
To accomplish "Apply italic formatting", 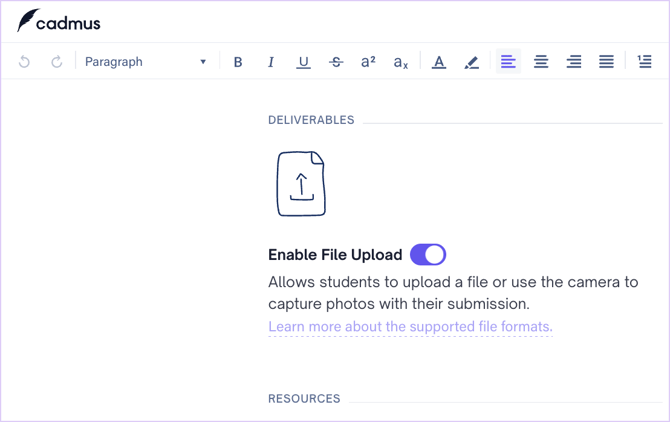I will pyautogui.click(x=271, y=62).
